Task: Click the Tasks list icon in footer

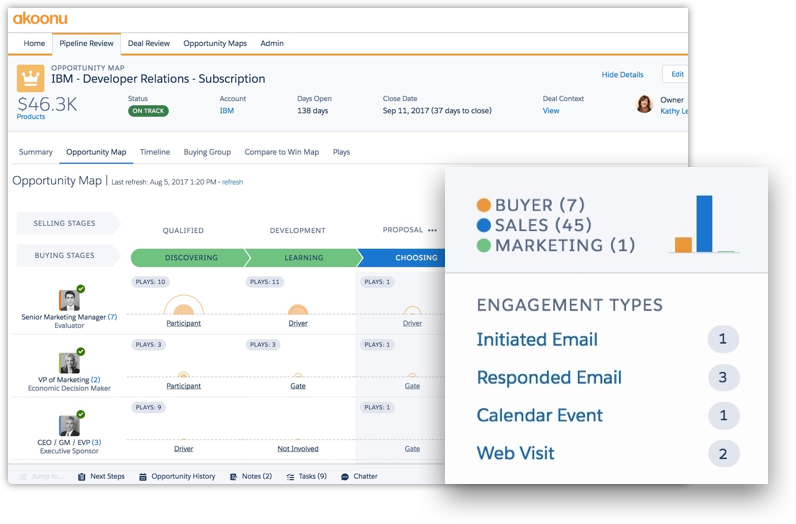Action: (x=290, y=477)
